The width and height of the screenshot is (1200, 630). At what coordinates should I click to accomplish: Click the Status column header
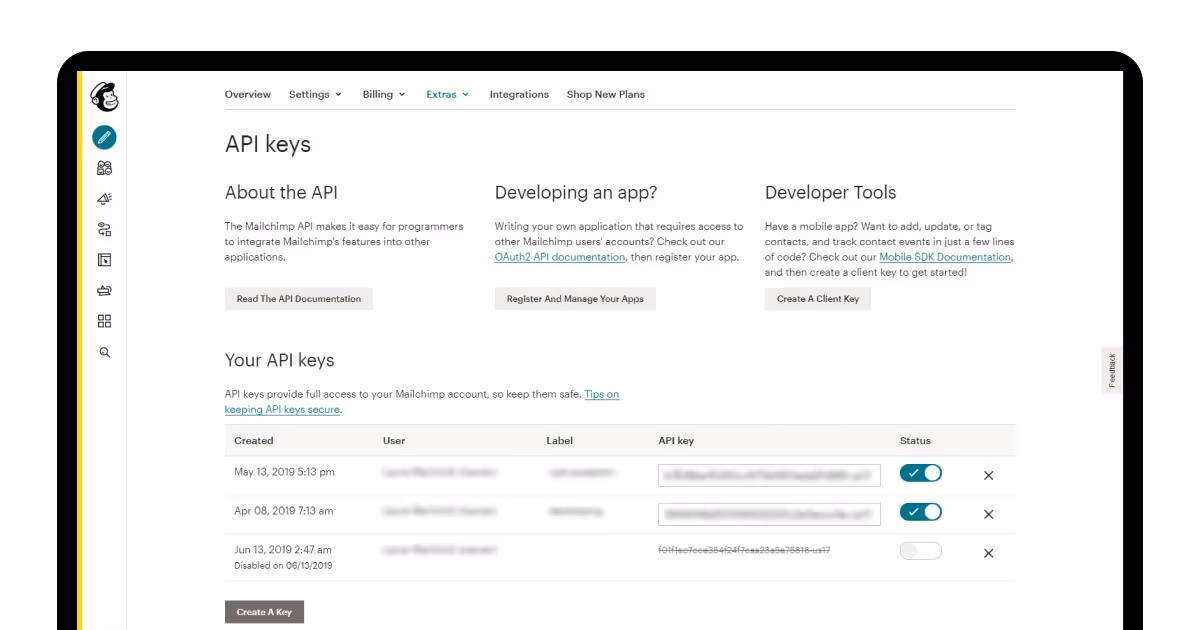pos(915,440)
